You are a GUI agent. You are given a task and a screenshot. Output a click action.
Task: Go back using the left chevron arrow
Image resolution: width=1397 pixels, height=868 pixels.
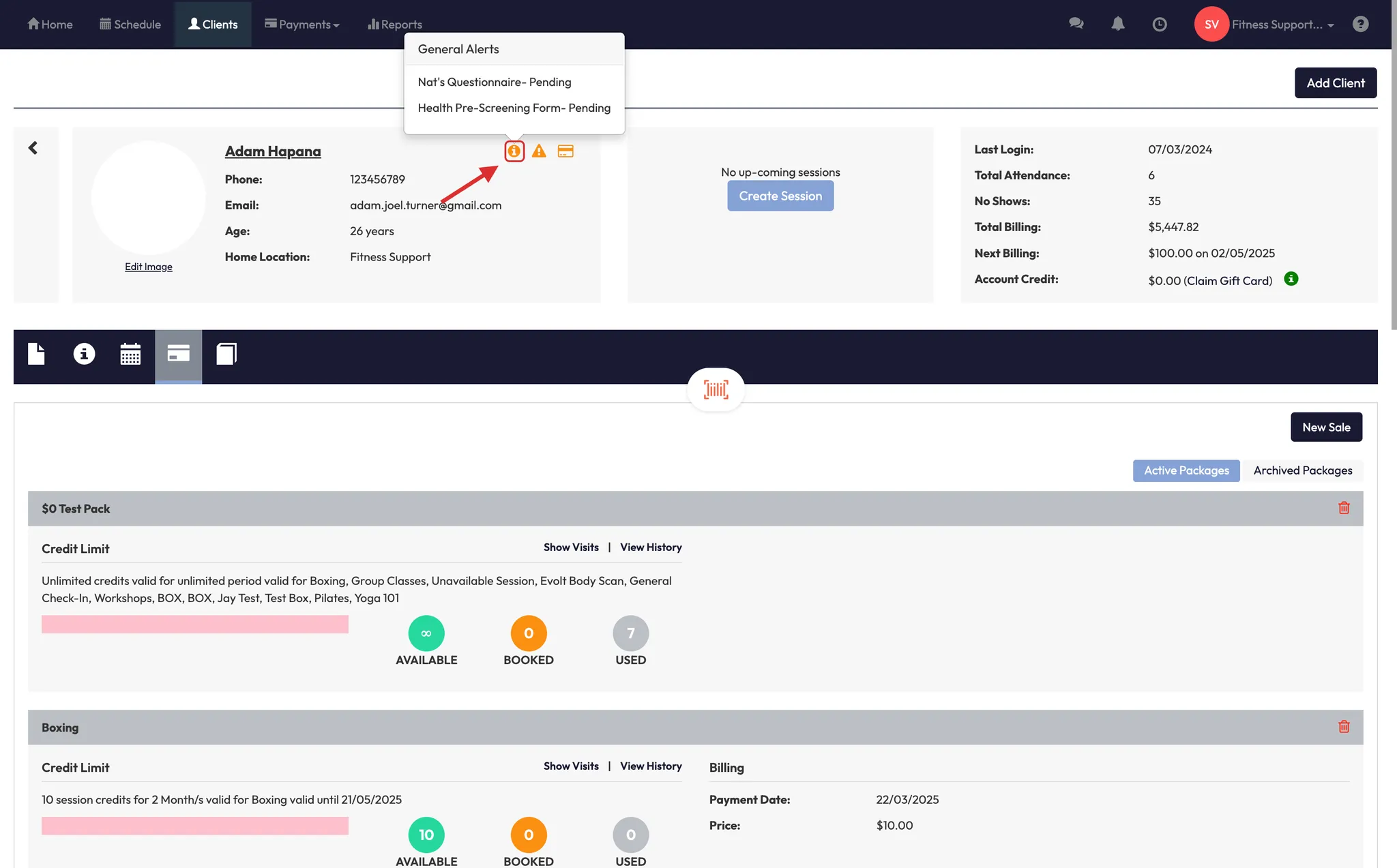33,148
